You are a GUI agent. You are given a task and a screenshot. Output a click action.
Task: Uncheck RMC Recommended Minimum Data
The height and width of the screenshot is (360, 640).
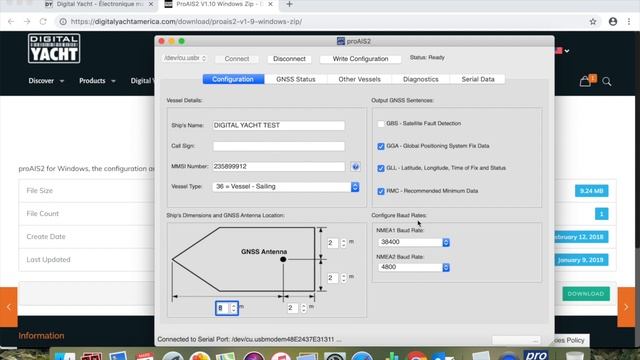381,191
